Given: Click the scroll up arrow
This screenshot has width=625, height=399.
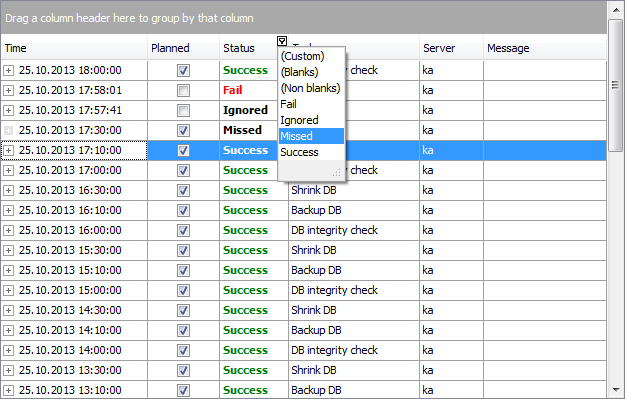Looking at the screenshot, I should (x=616, y=10).
